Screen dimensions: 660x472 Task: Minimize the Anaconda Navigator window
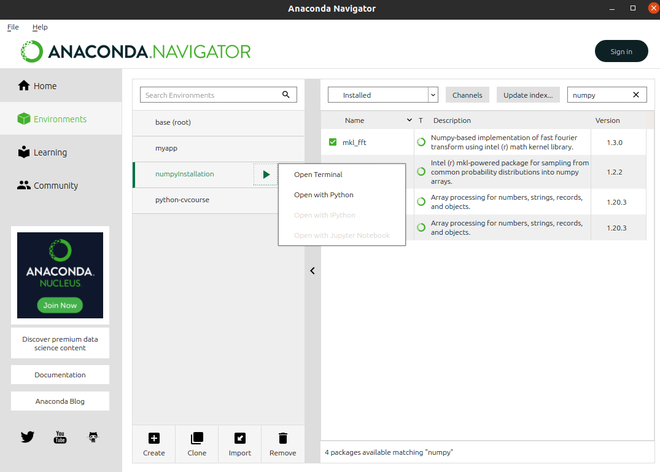pyautogui.click(x=612, y=8)
